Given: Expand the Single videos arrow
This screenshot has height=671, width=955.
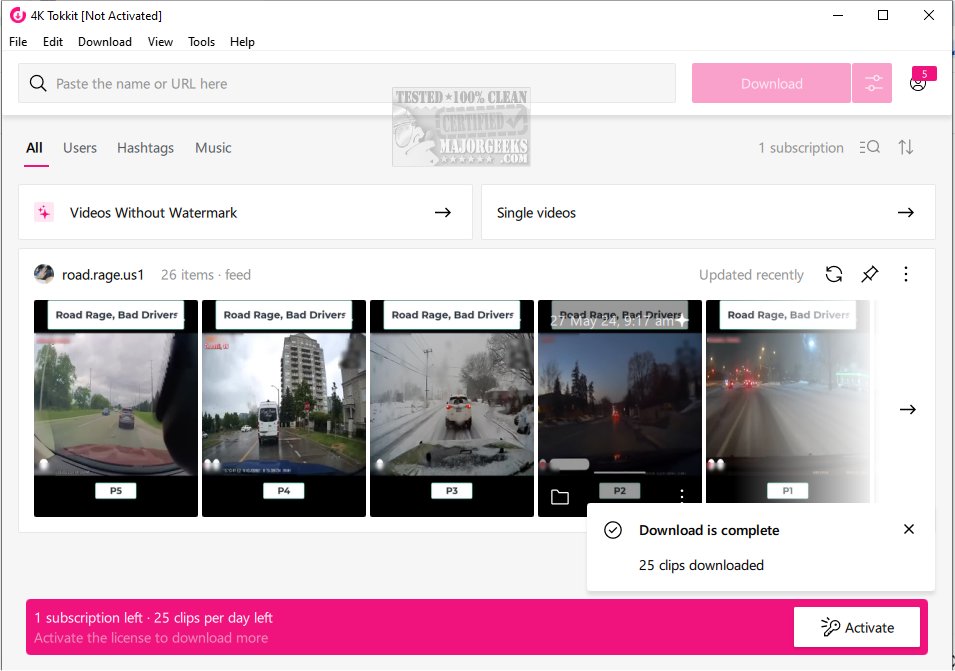Looking at the screenshot, I should 906,213.
